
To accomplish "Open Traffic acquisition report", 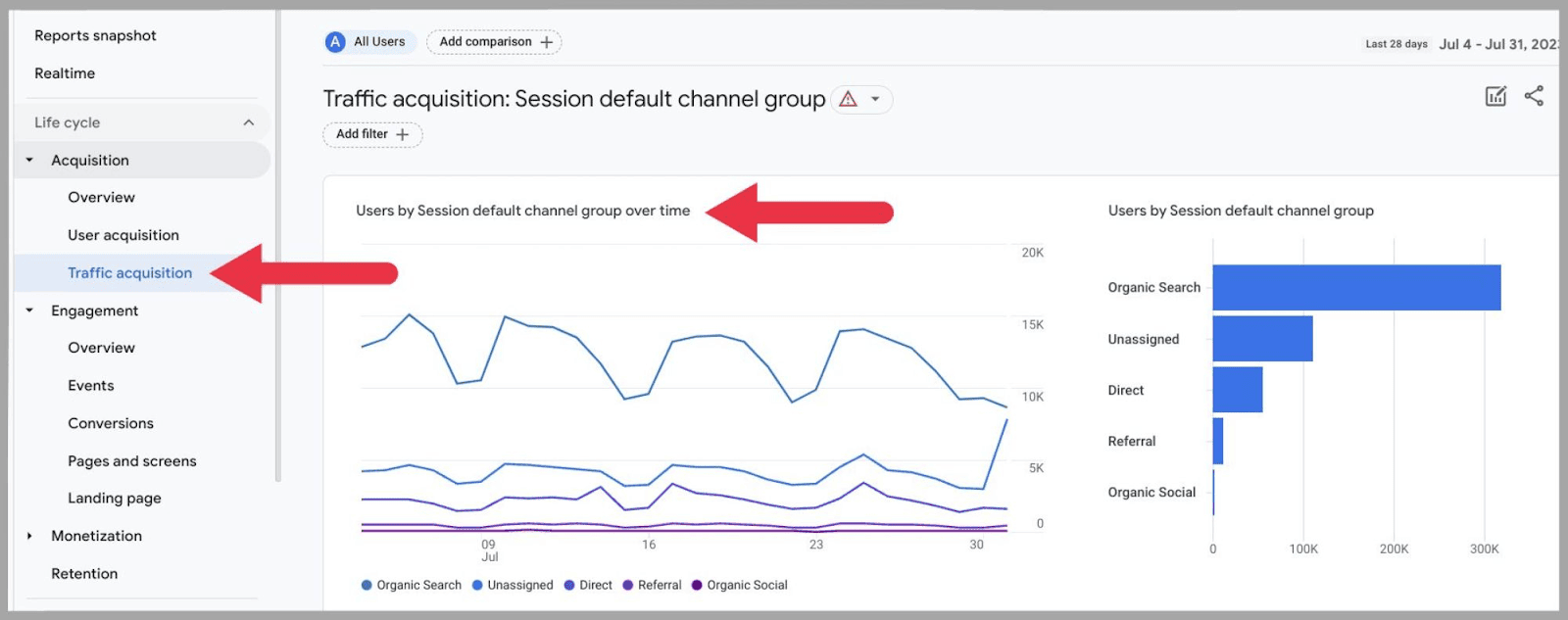I will 129,273.
